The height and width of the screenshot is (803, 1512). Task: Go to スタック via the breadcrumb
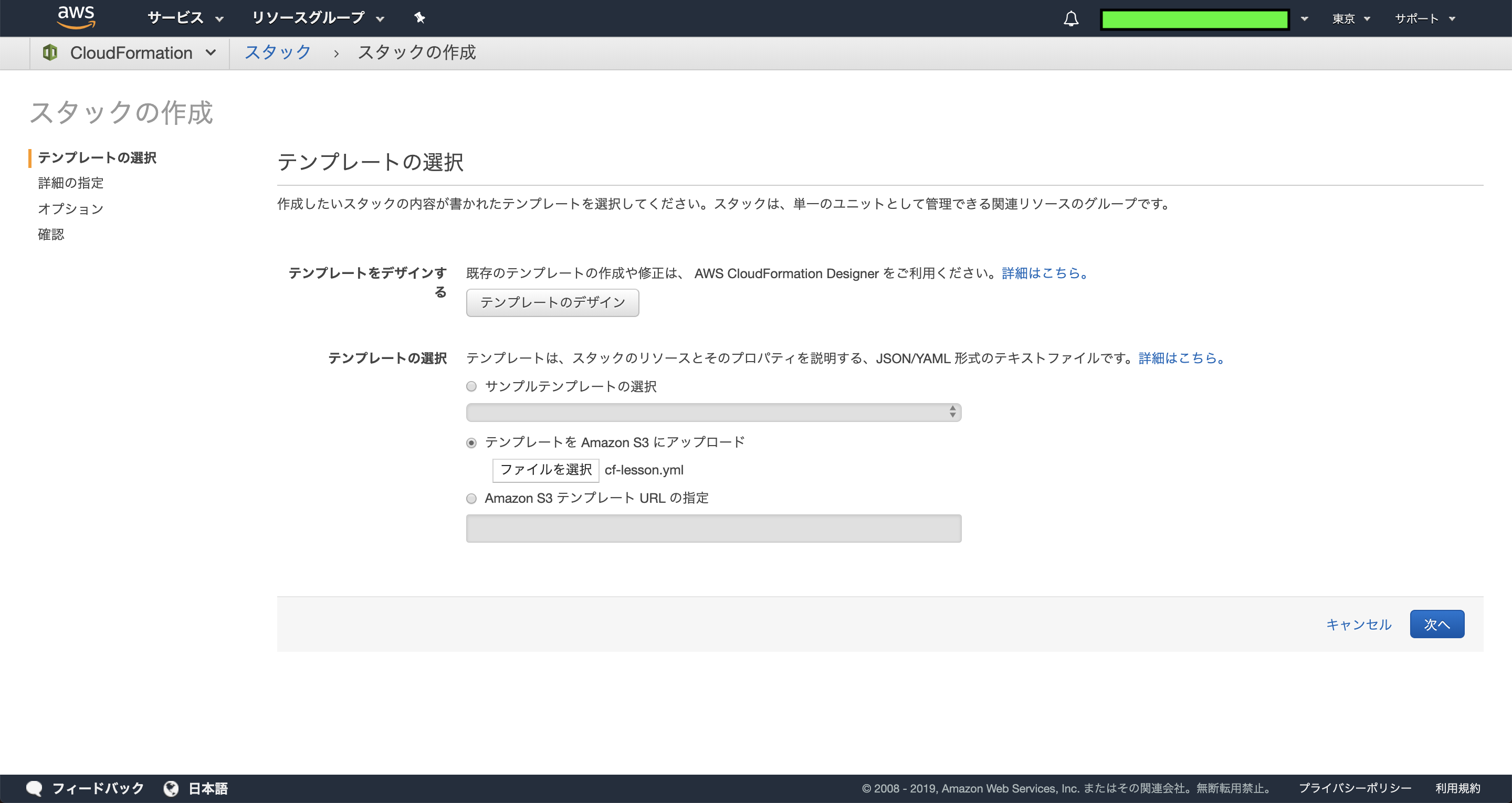(277, 52)
